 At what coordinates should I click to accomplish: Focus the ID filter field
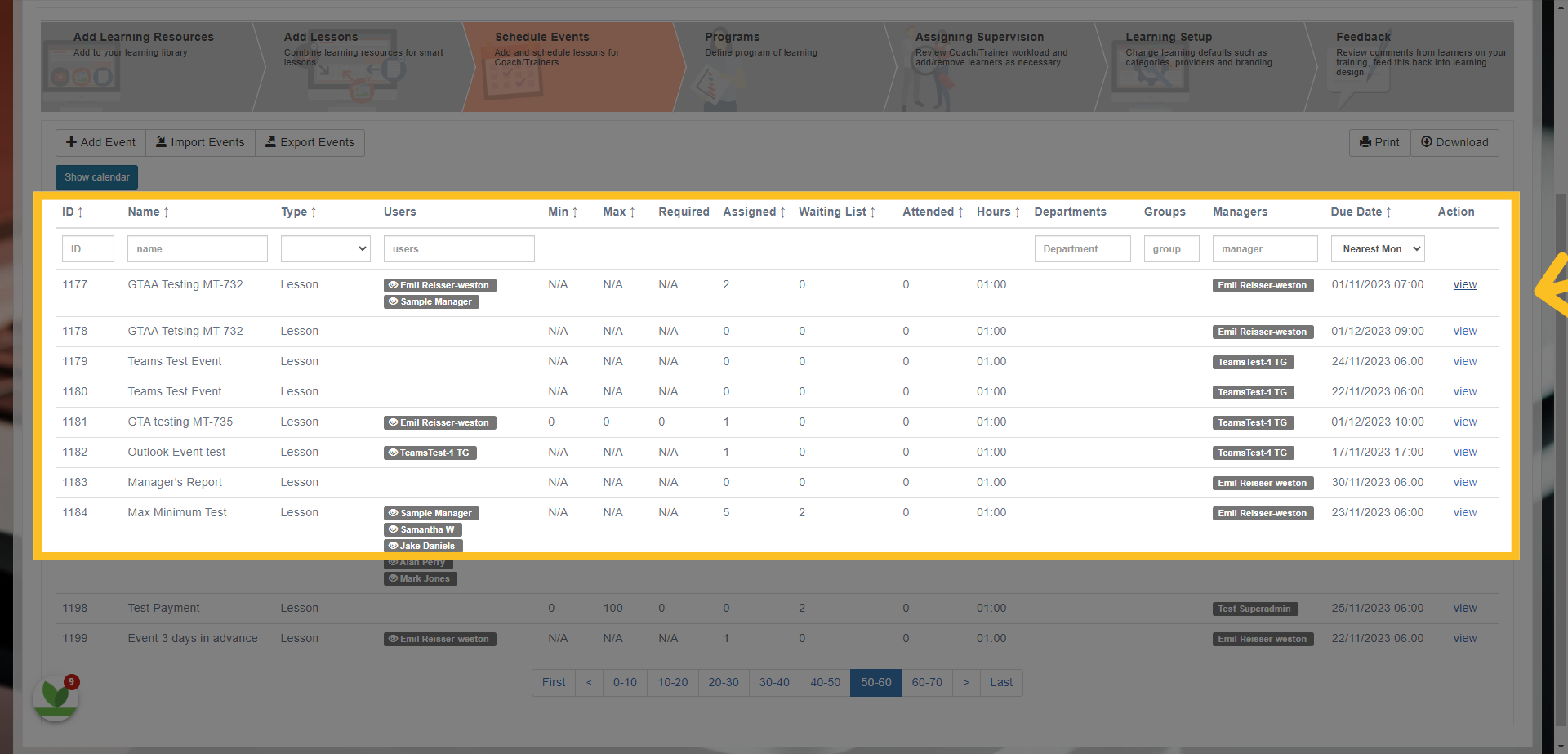88,249
